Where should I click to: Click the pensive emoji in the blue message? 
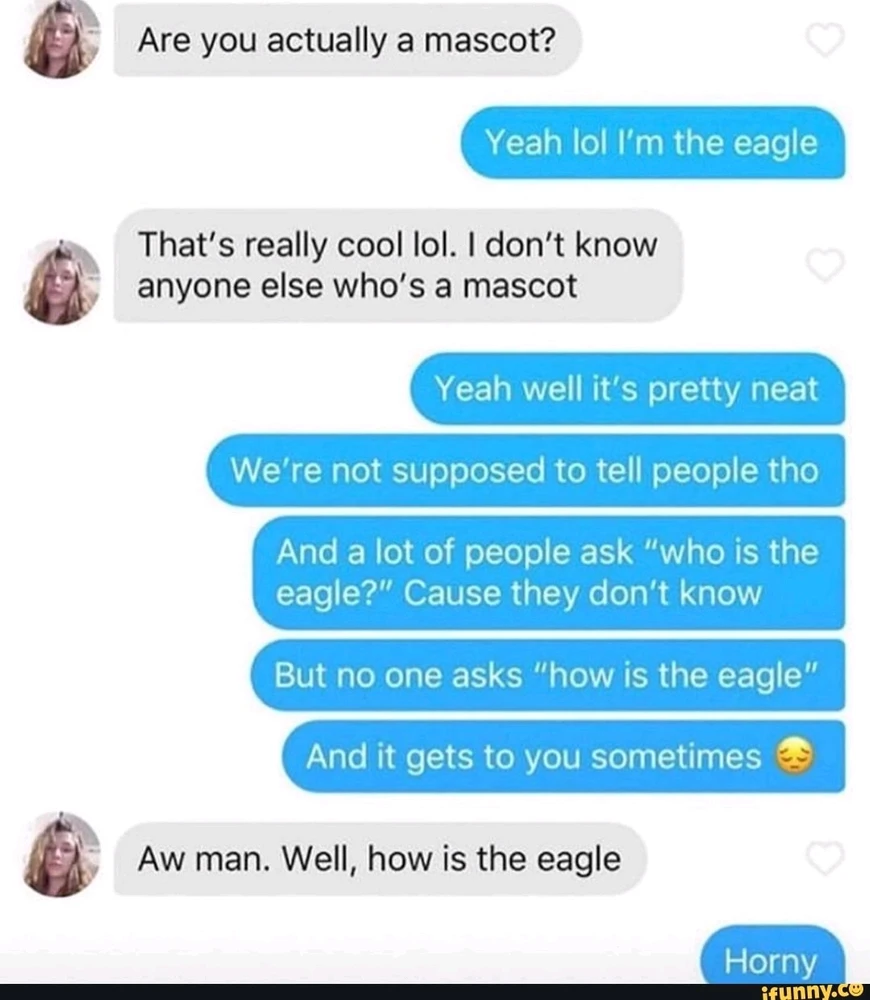pyautogui.click(x=794, y=756)
